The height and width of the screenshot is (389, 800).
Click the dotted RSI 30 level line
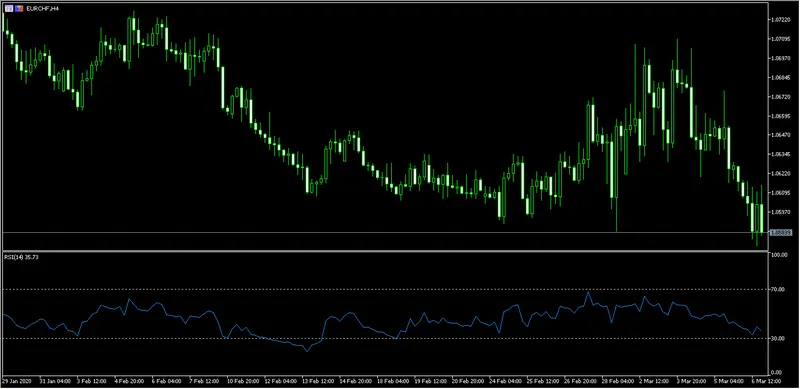click(x=385, y=338)
